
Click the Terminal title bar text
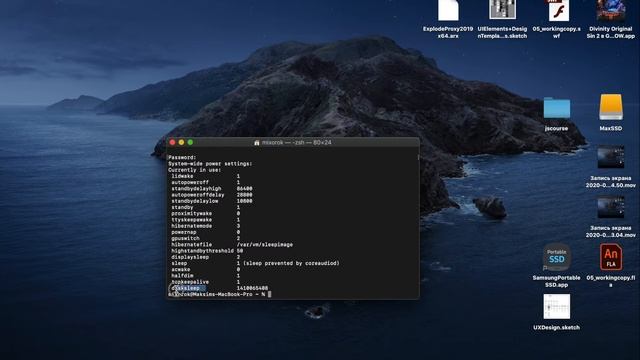296,143
